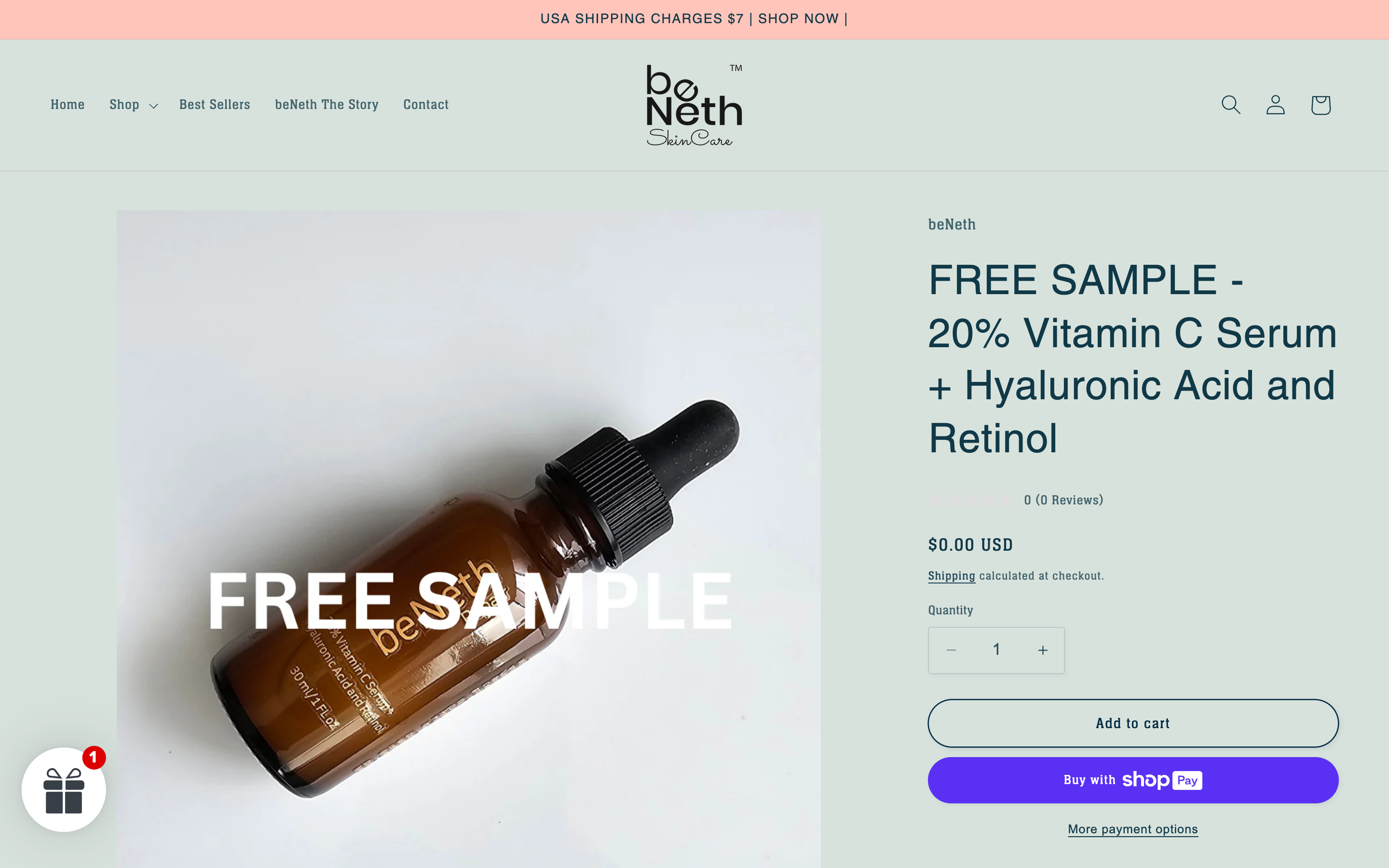
Task: Expand the Shop dropdown menu
Action: (133, 105)
